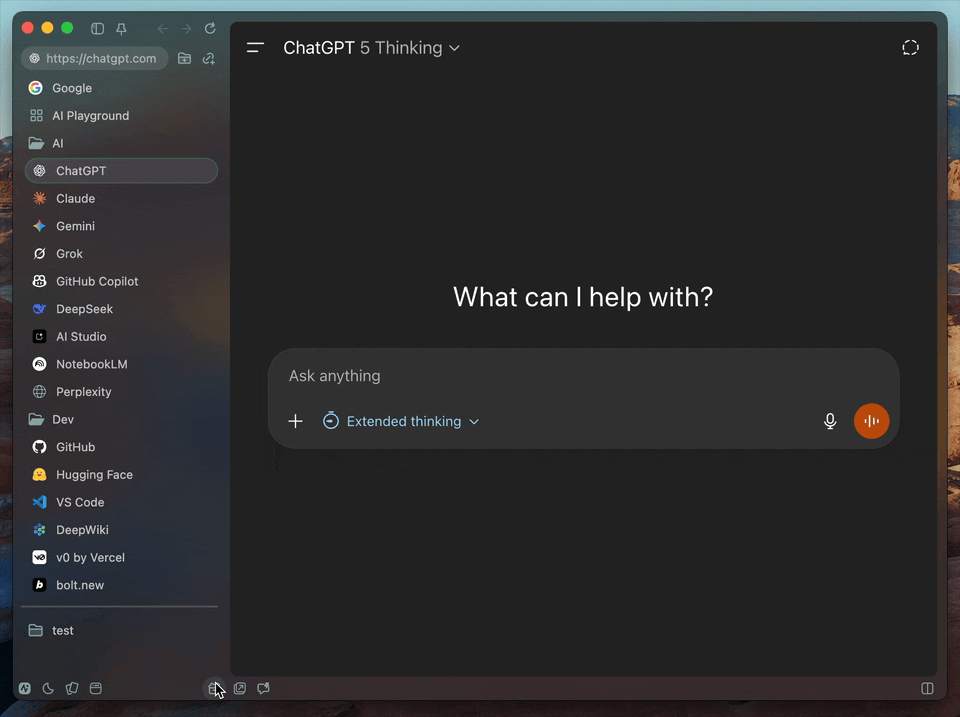Toggle the sidebar layout icon
Image resolution: width=960 pixels, height=717 pixels.
pos(97,29)
